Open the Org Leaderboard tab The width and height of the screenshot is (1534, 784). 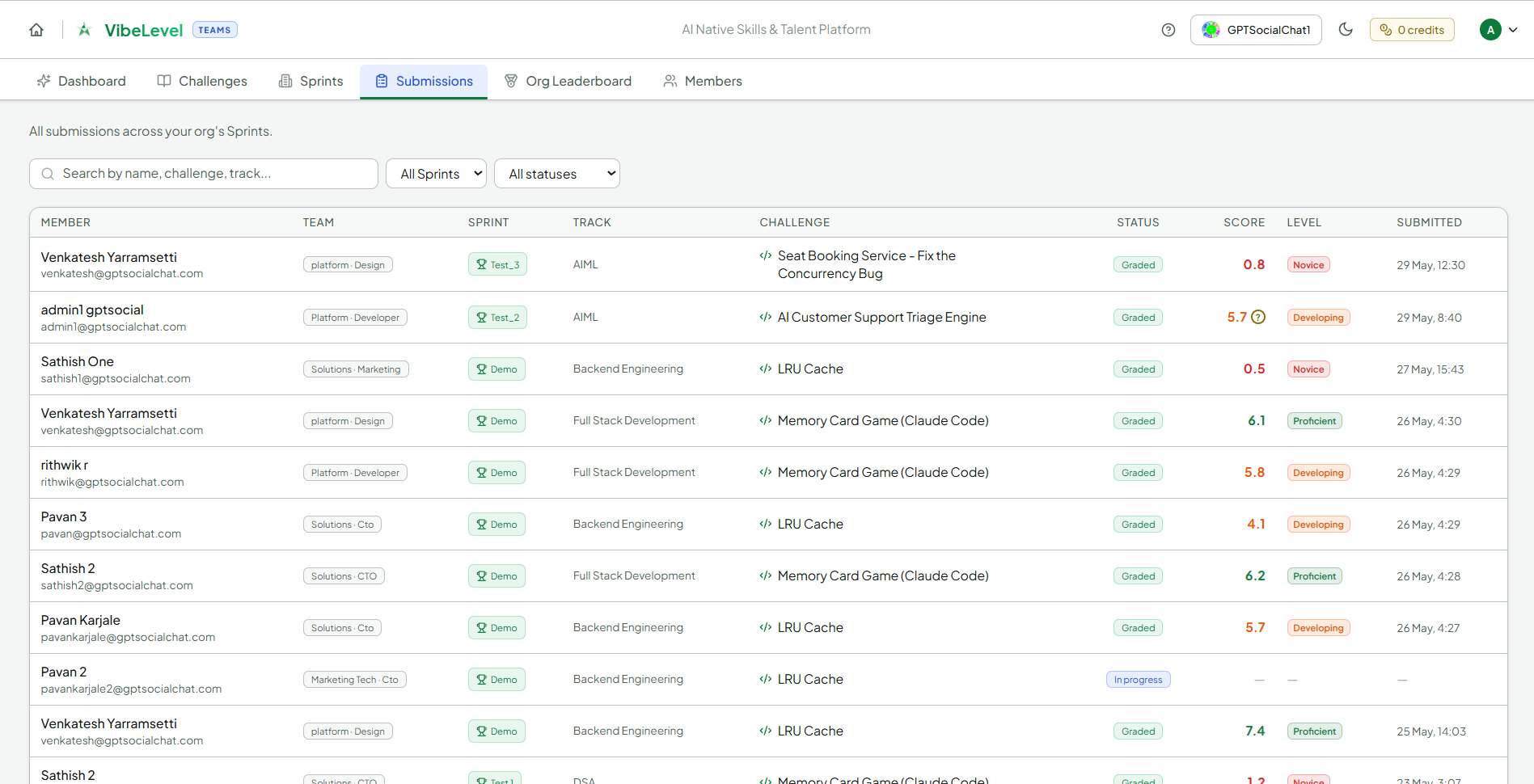(x=568, y=81)
